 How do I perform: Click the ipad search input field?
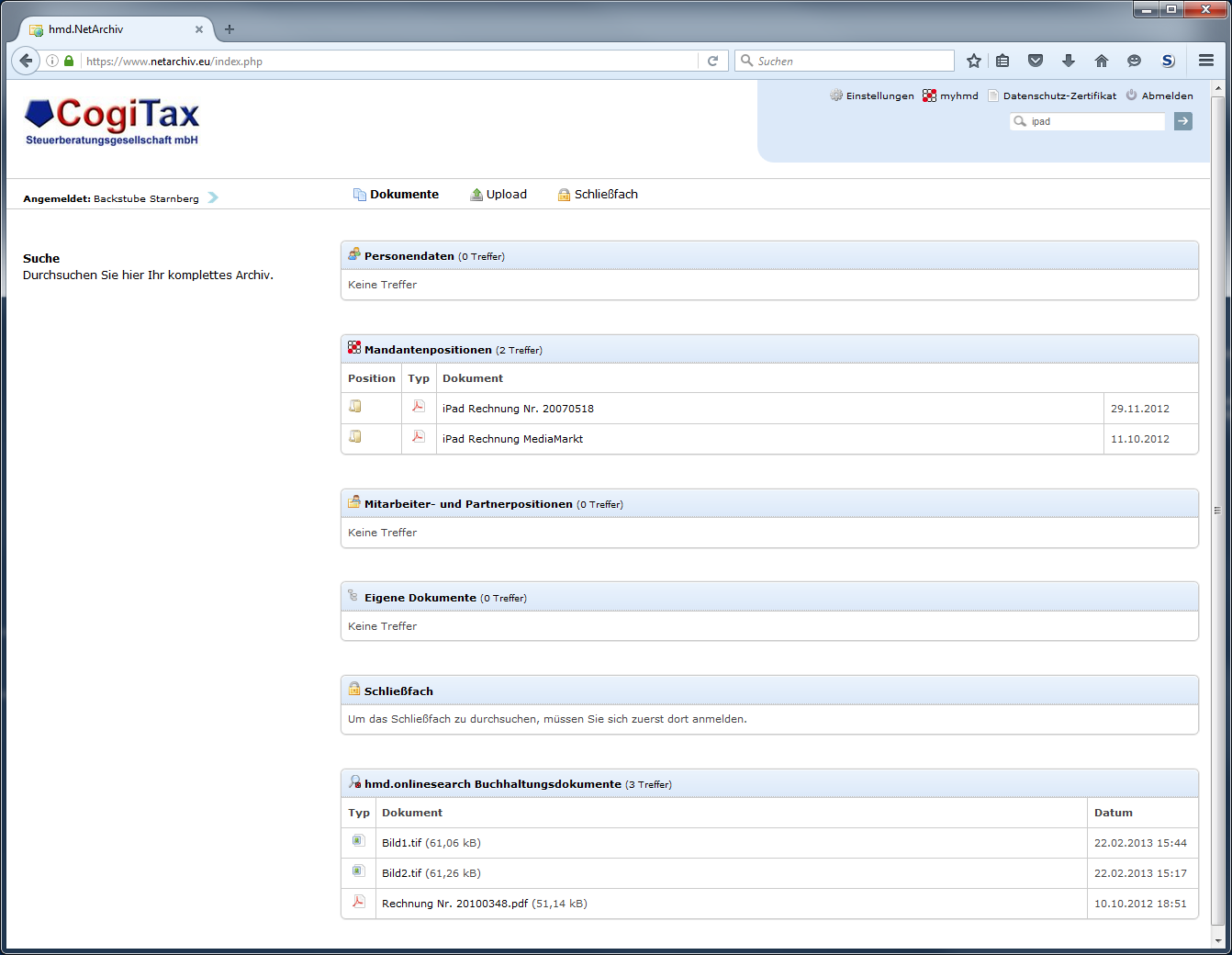pos(1088,120)
